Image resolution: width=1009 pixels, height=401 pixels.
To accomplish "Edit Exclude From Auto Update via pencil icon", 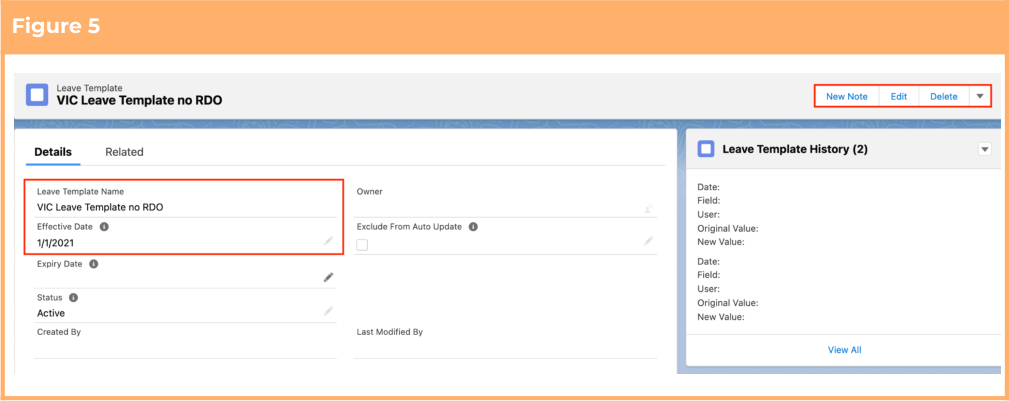I will pyautogui.click(x=649, y=241).
